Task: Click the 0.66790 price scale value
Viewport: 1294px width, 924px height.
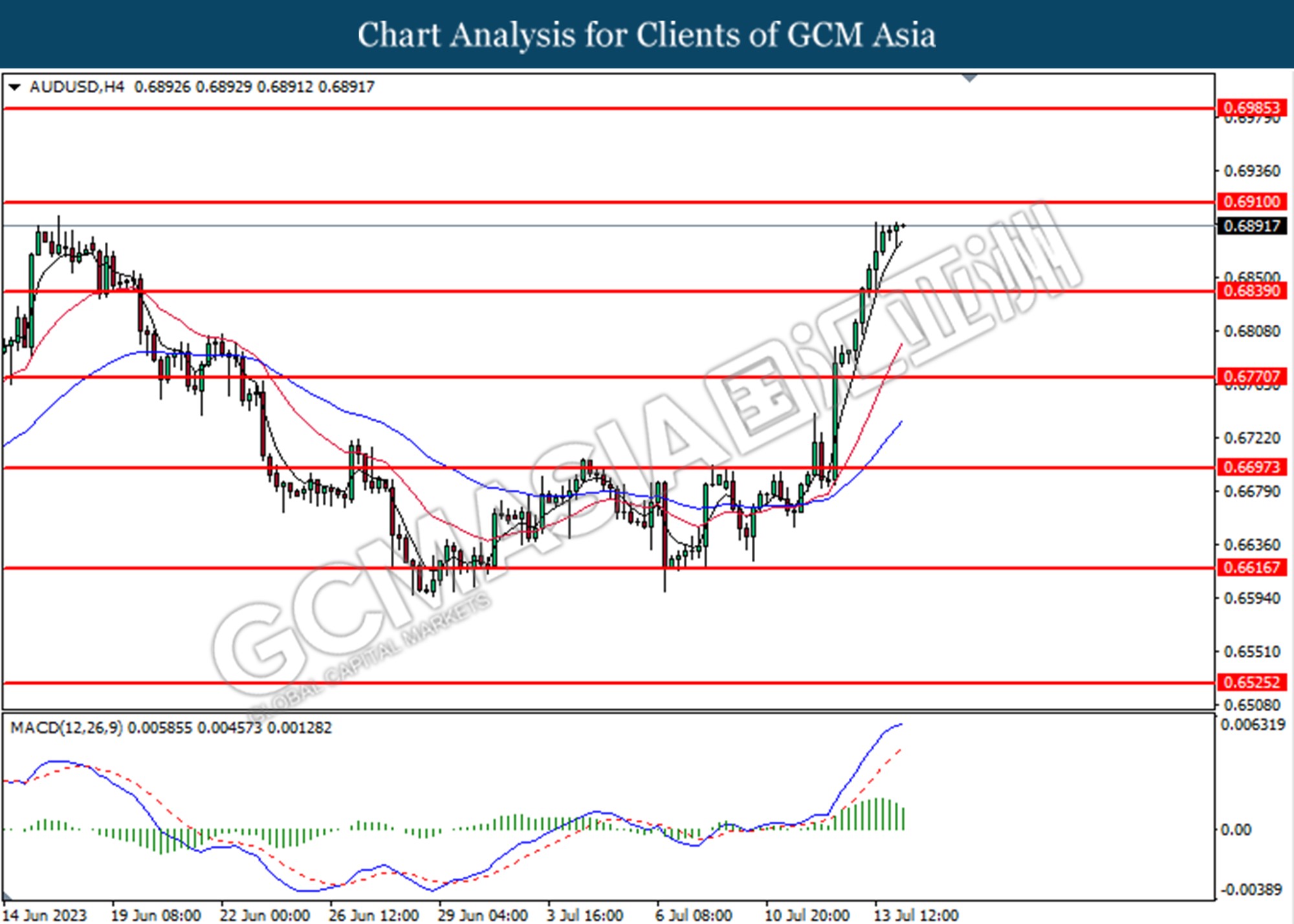Action: pyautogui.click(x=1252, y=492)
